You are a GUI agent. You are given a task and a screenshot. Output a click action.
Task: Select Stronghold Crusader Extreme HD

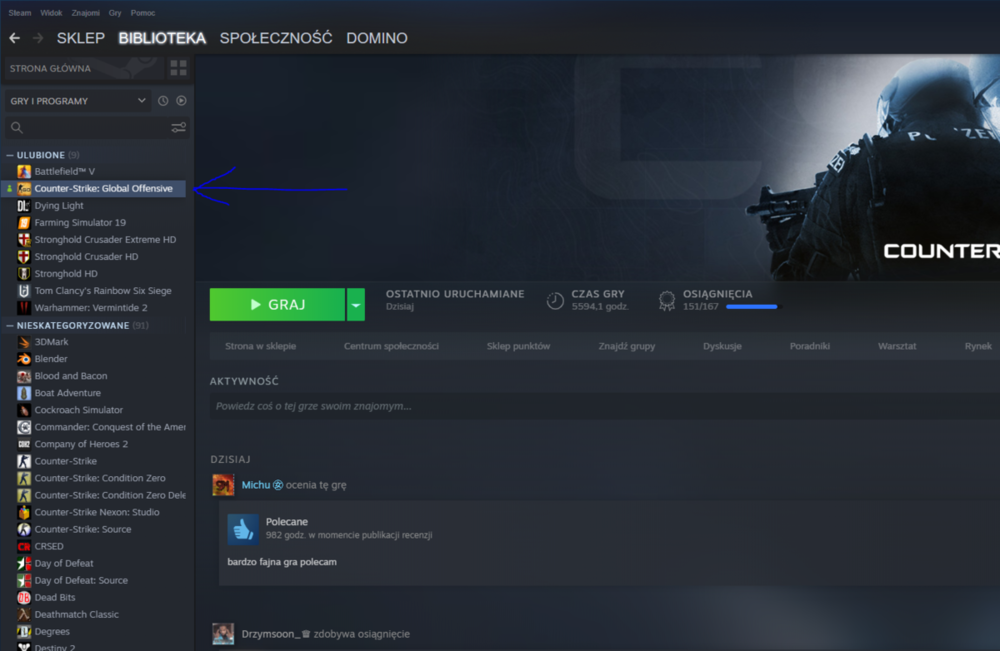(105, 240)
